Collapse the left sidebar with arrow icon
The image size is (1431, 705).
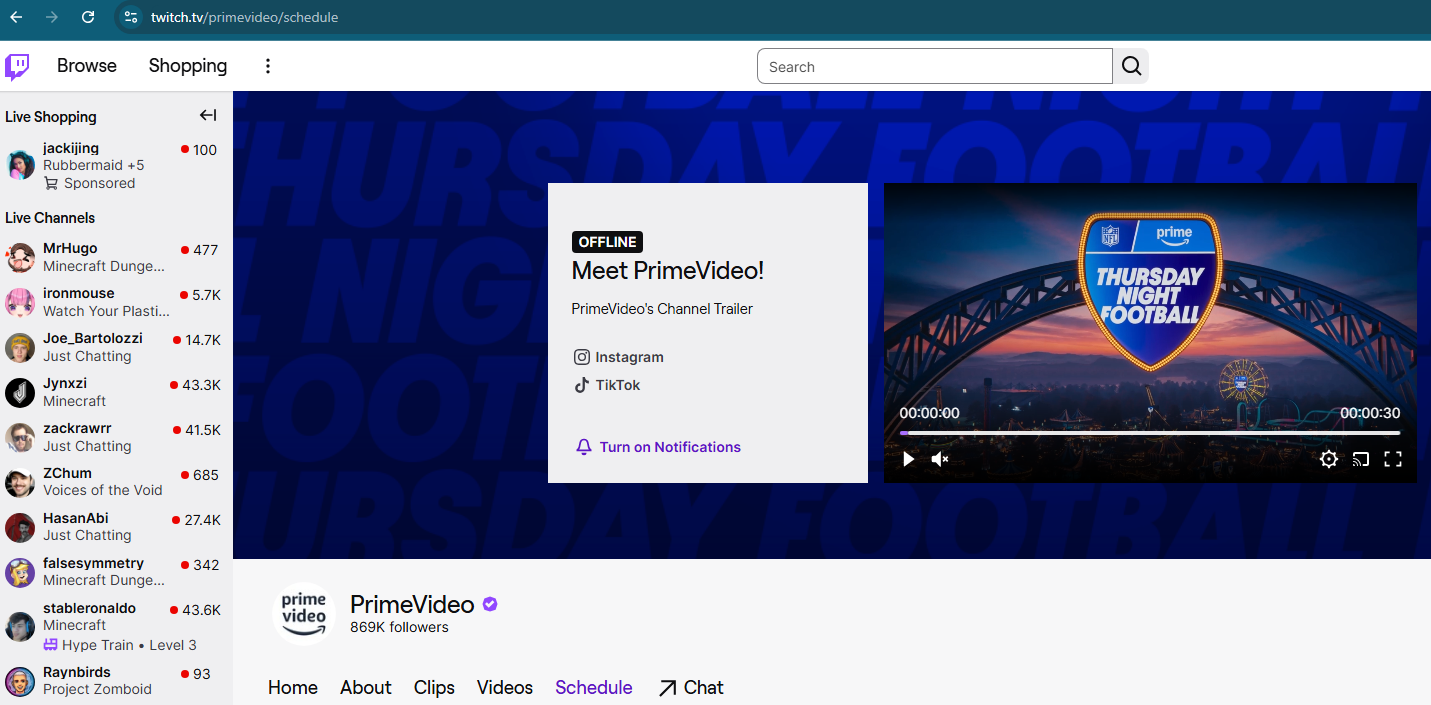click(x=208, y=116)
